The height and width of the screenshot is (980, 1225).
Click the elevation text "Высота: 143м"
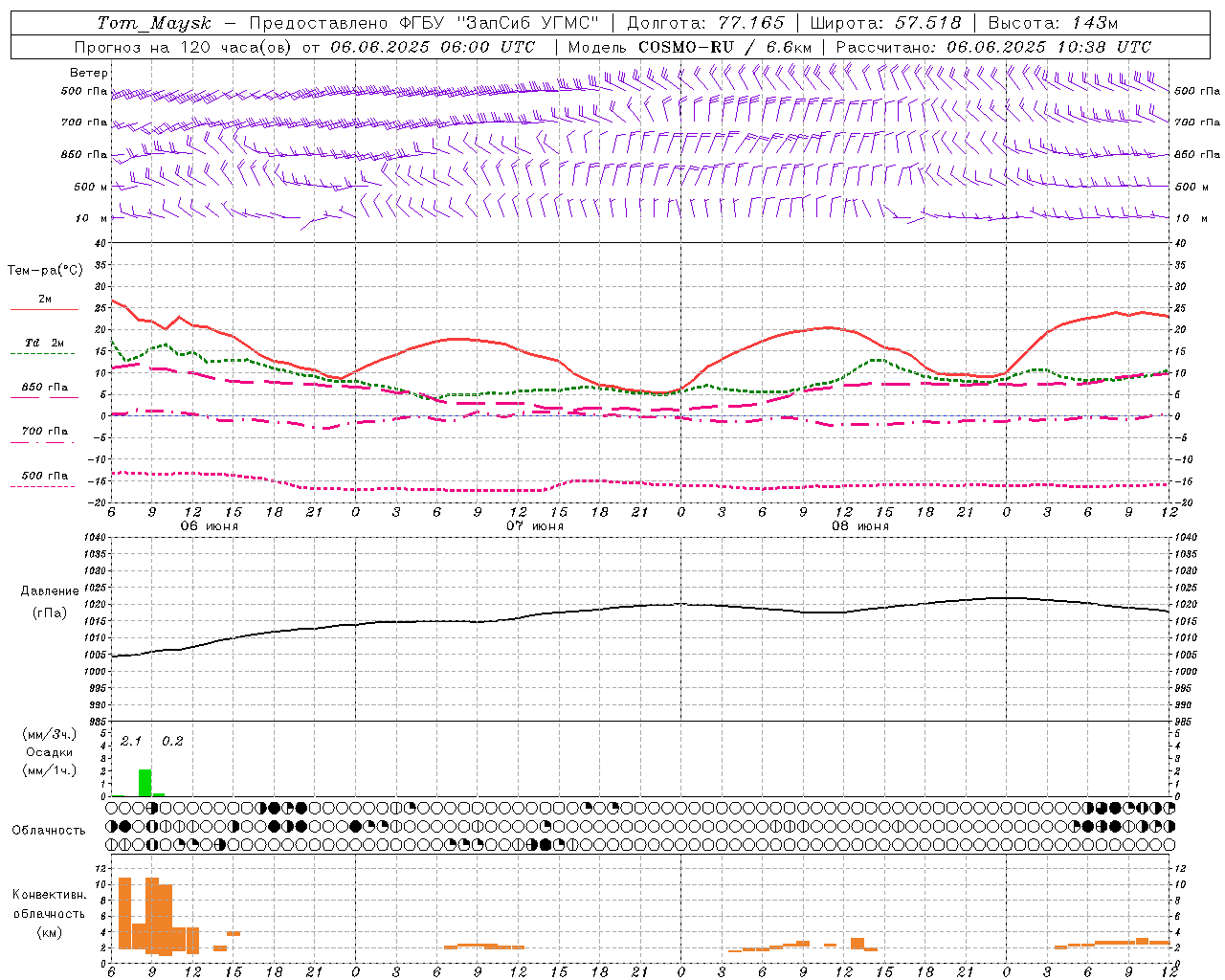pos(1053,23)
